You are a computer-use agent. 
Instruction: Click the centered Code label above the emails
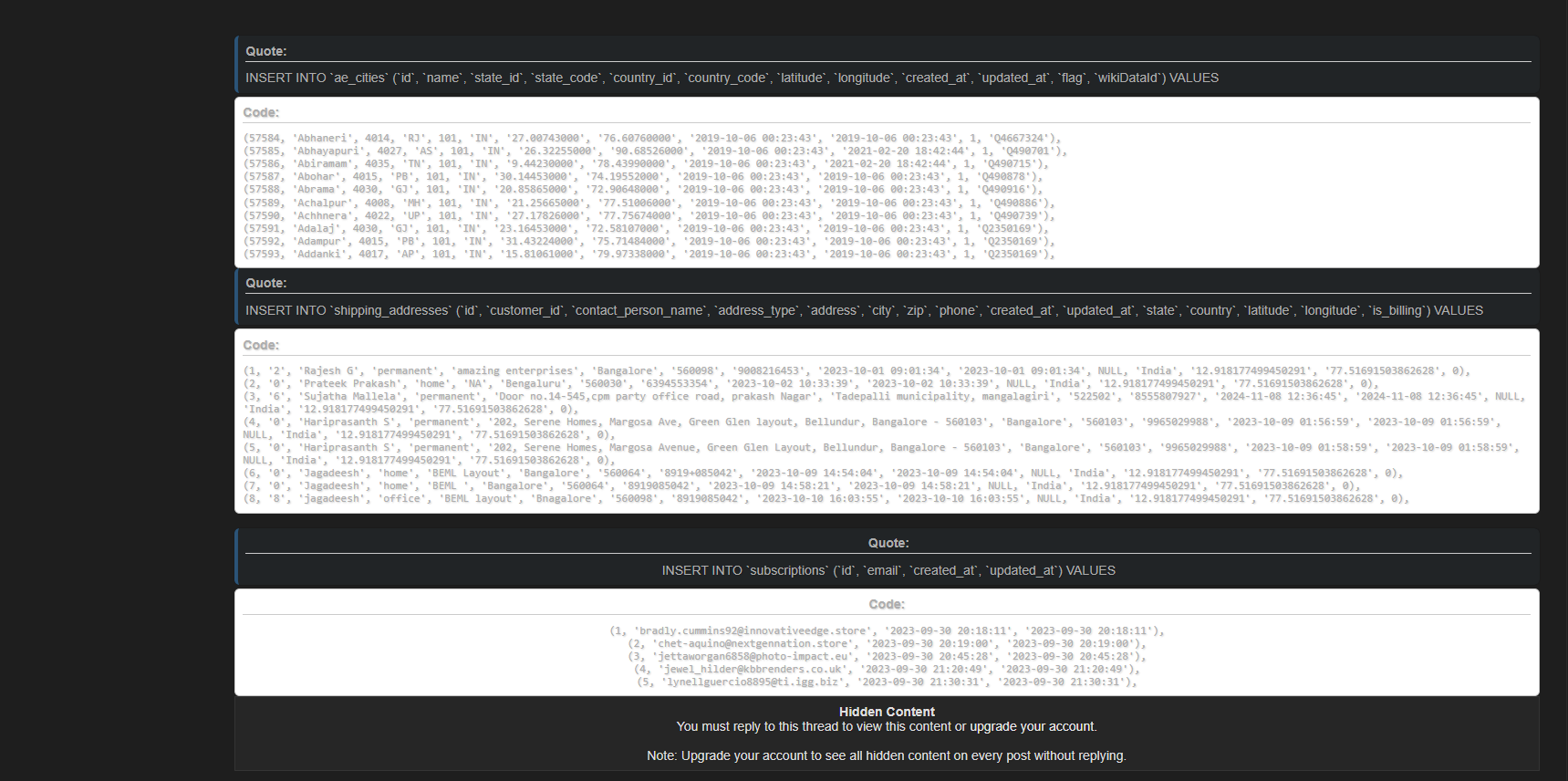pos(887,604)
